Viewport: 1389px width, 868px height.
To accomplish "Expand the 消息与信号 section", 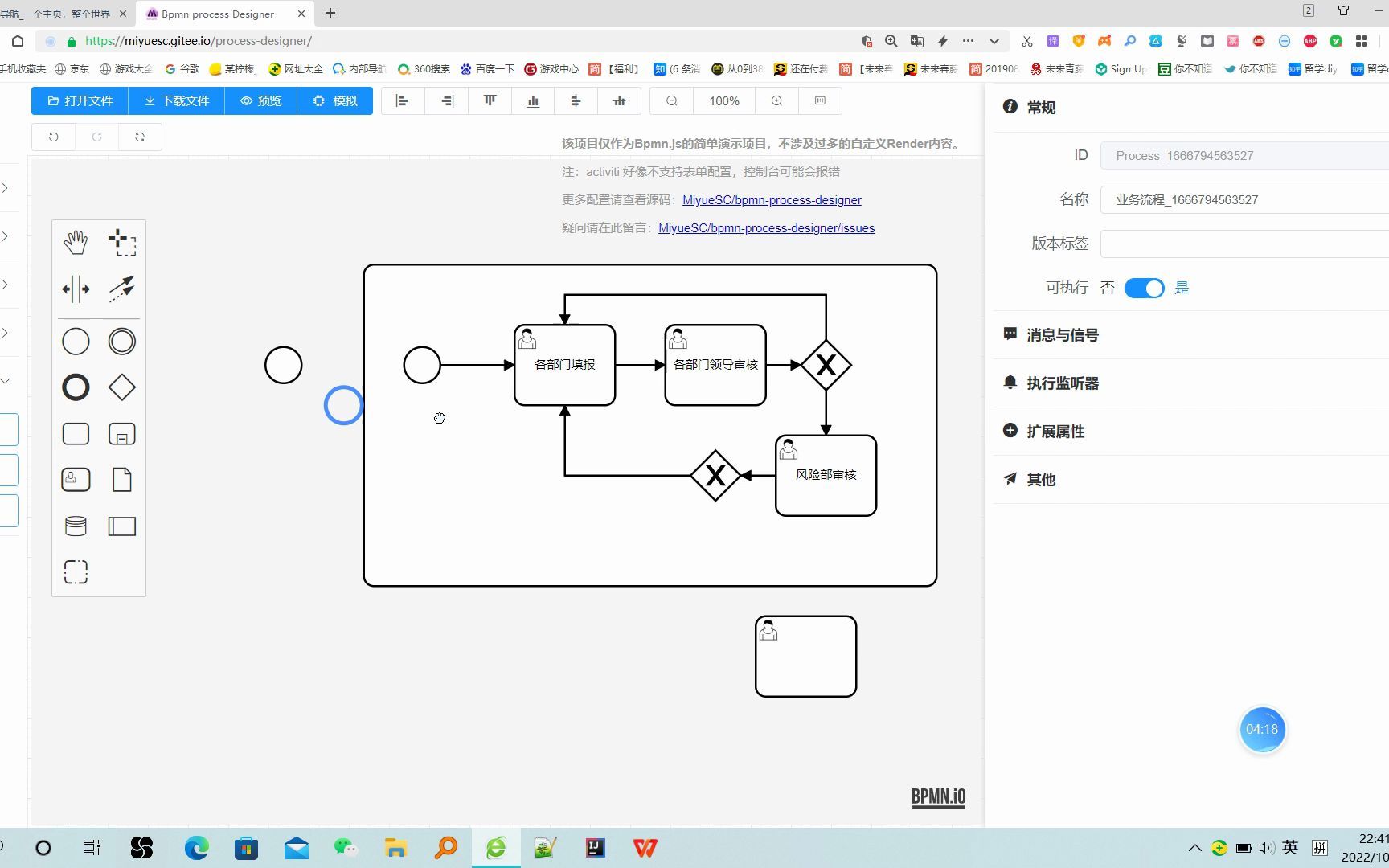I will click(x=1062, y=334).
